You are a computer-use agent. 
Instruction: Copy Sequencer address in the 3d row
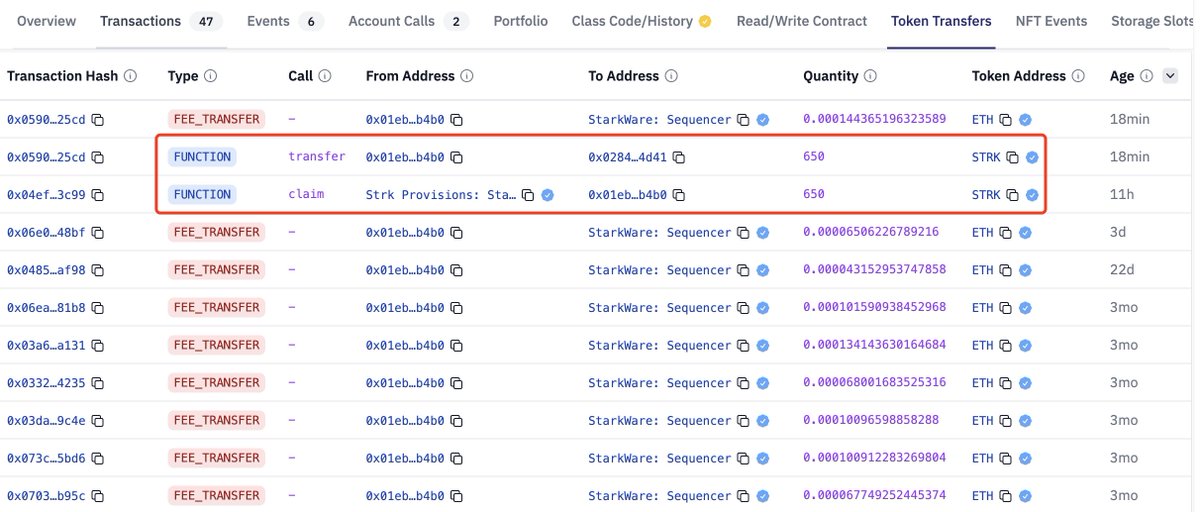click(x=744, y=233)
